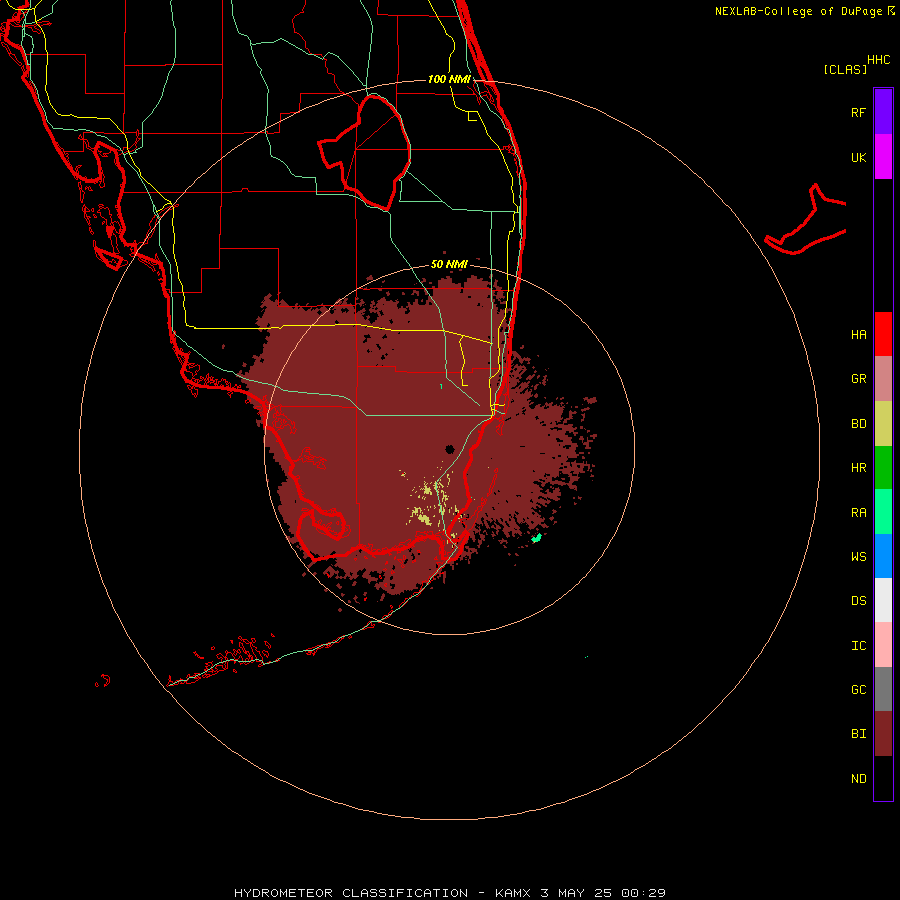Click the BI dark red legend swatch
The image size is (900, 900).
coord(883,734)
